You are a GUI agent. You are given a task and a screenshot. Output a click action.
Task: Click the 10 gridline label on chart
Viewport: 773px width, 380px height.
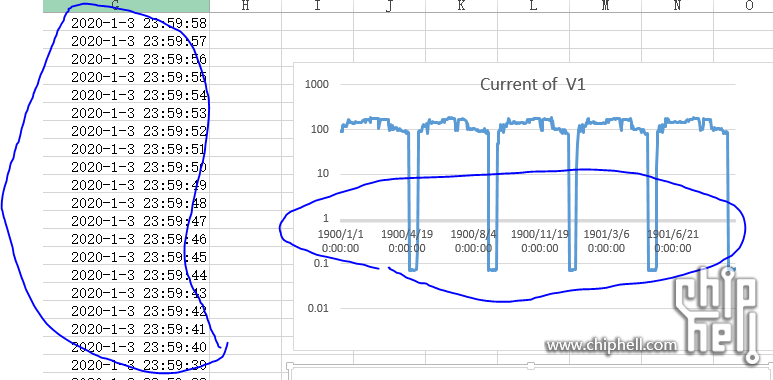click(323, 174)
